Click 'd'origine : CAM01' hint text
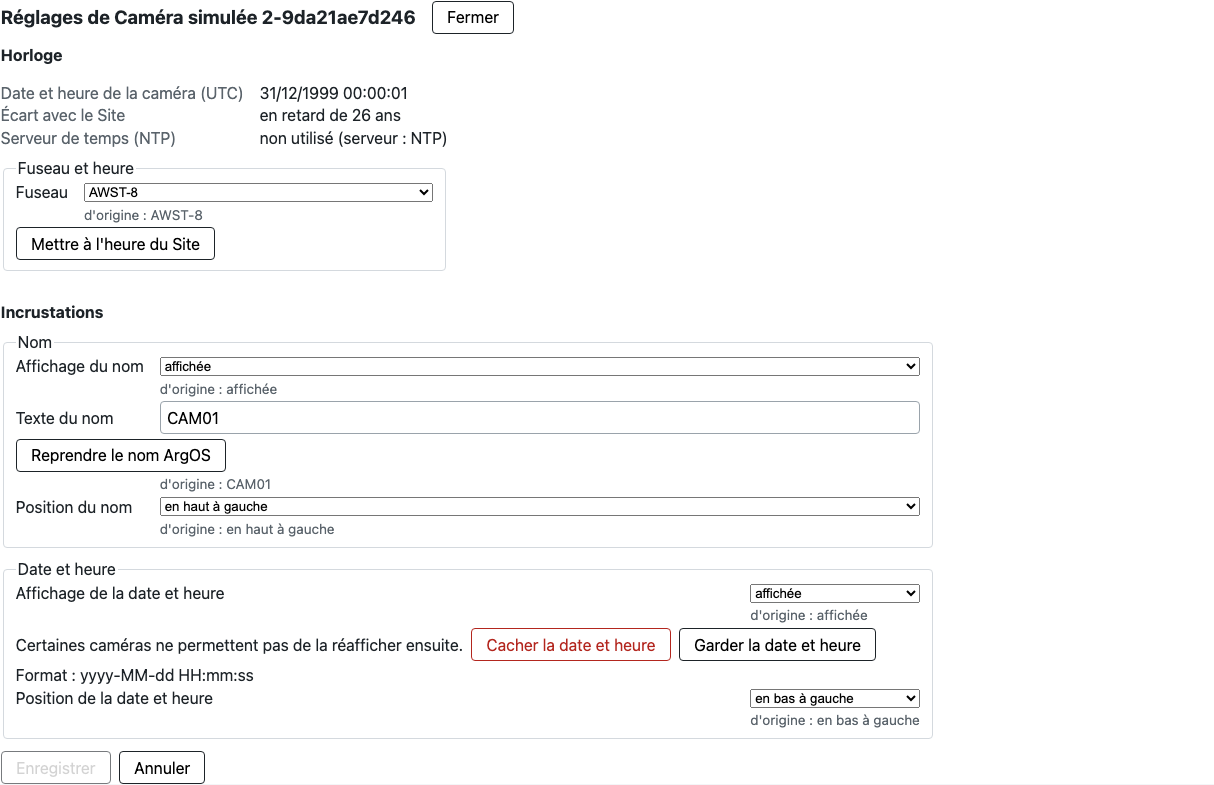The height and width of the screenshot is (785, 1214). (x=215, y=484)
